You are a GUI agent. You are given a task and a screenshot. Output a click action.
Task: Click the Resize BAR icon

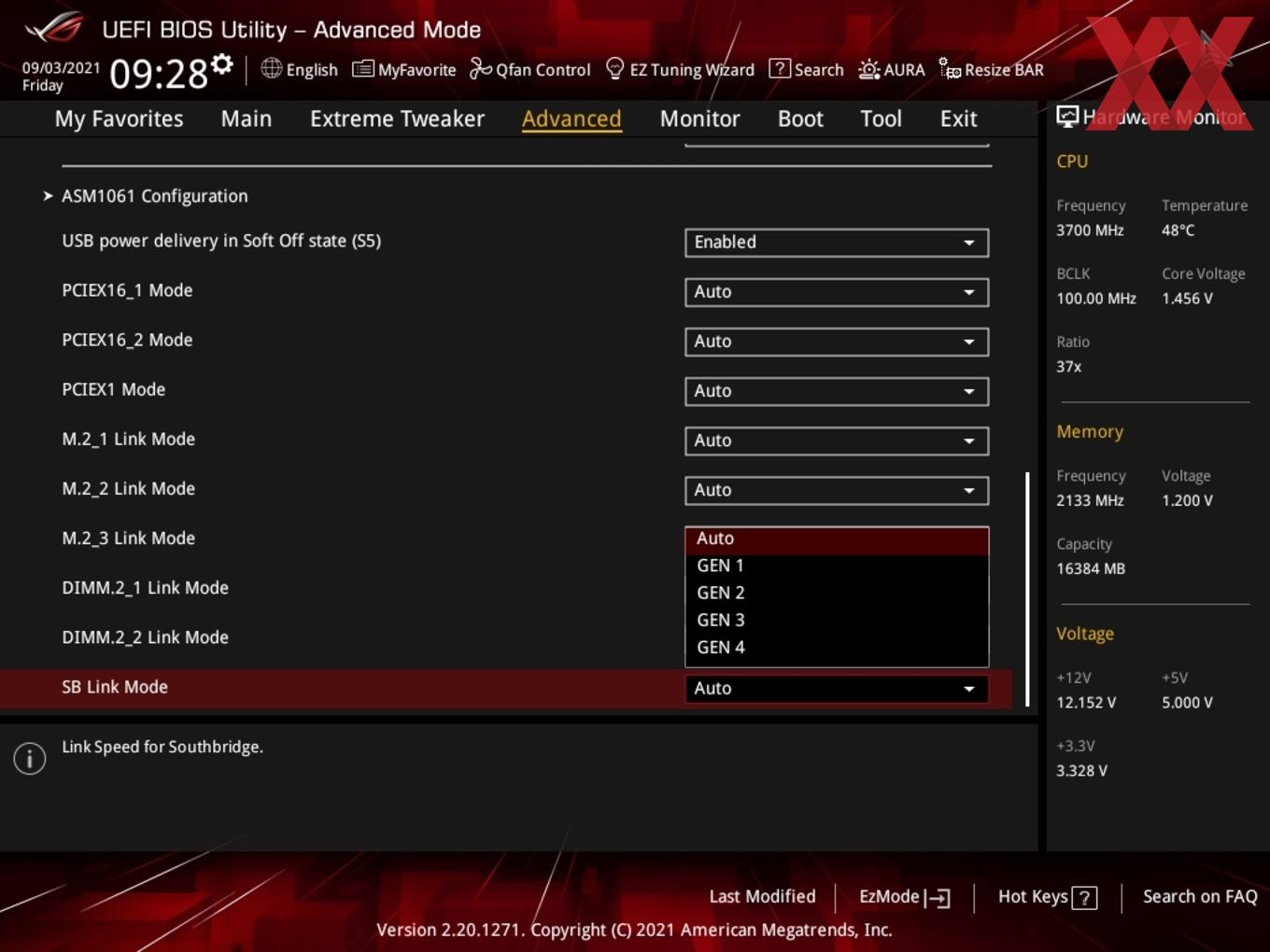(950, 69)
